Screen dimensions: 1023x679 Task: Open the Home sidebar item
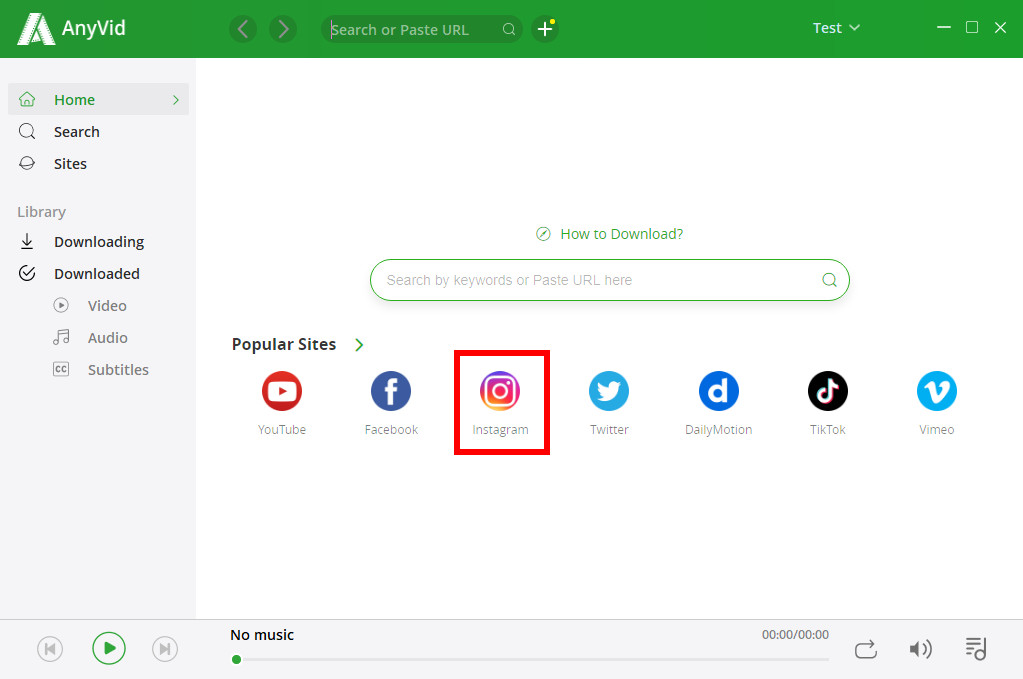pos(99,99)
